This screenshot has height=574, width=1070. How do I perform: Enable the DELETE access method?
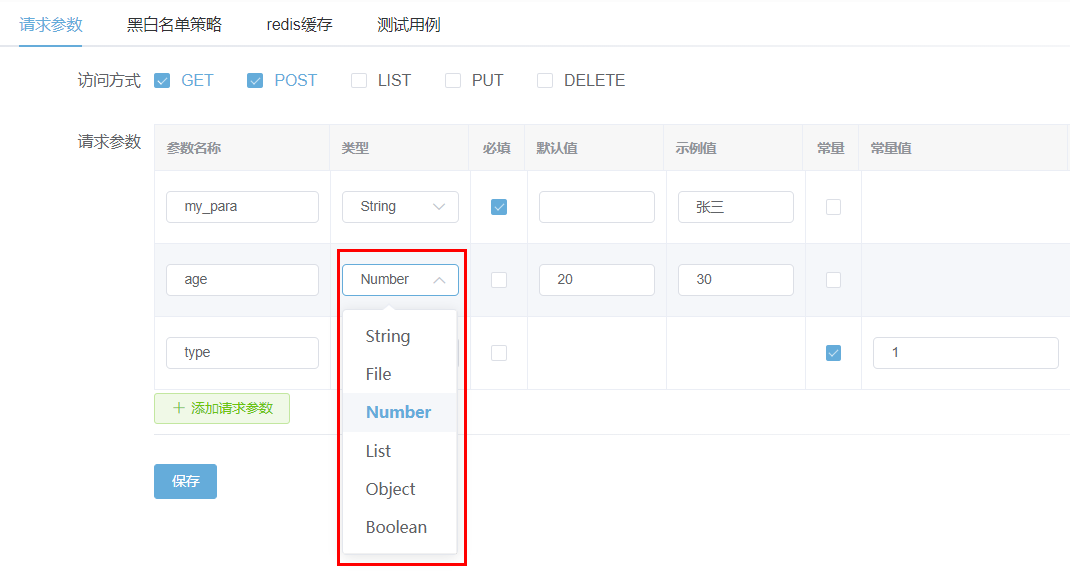coord(545,81)
